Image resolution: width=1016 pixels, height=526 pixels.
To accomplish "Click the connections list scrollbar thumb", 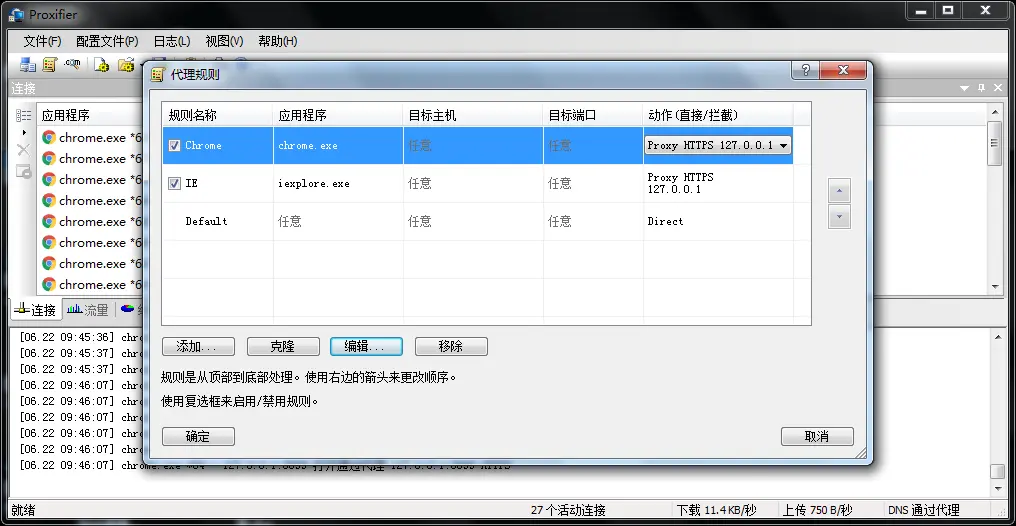I will 996,143.
